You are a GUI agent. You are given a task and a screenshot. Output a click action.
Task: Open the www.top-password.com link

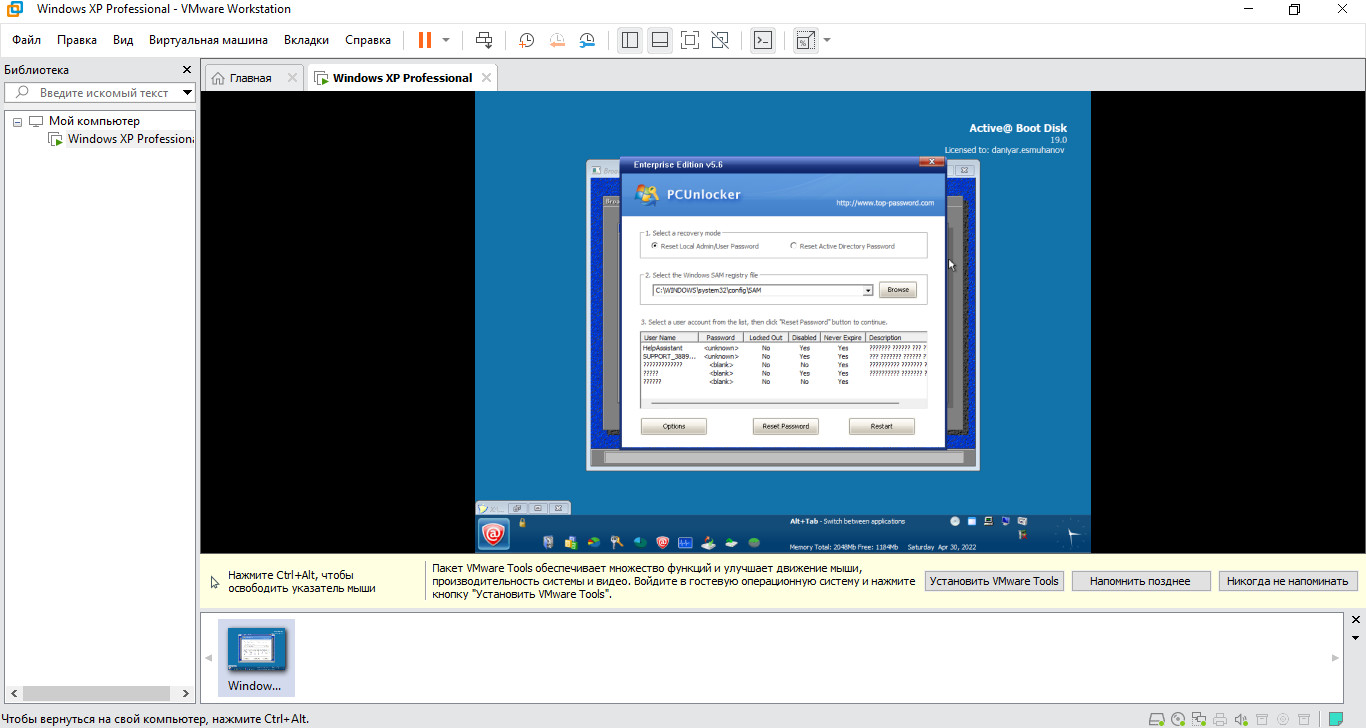point(885,203)
